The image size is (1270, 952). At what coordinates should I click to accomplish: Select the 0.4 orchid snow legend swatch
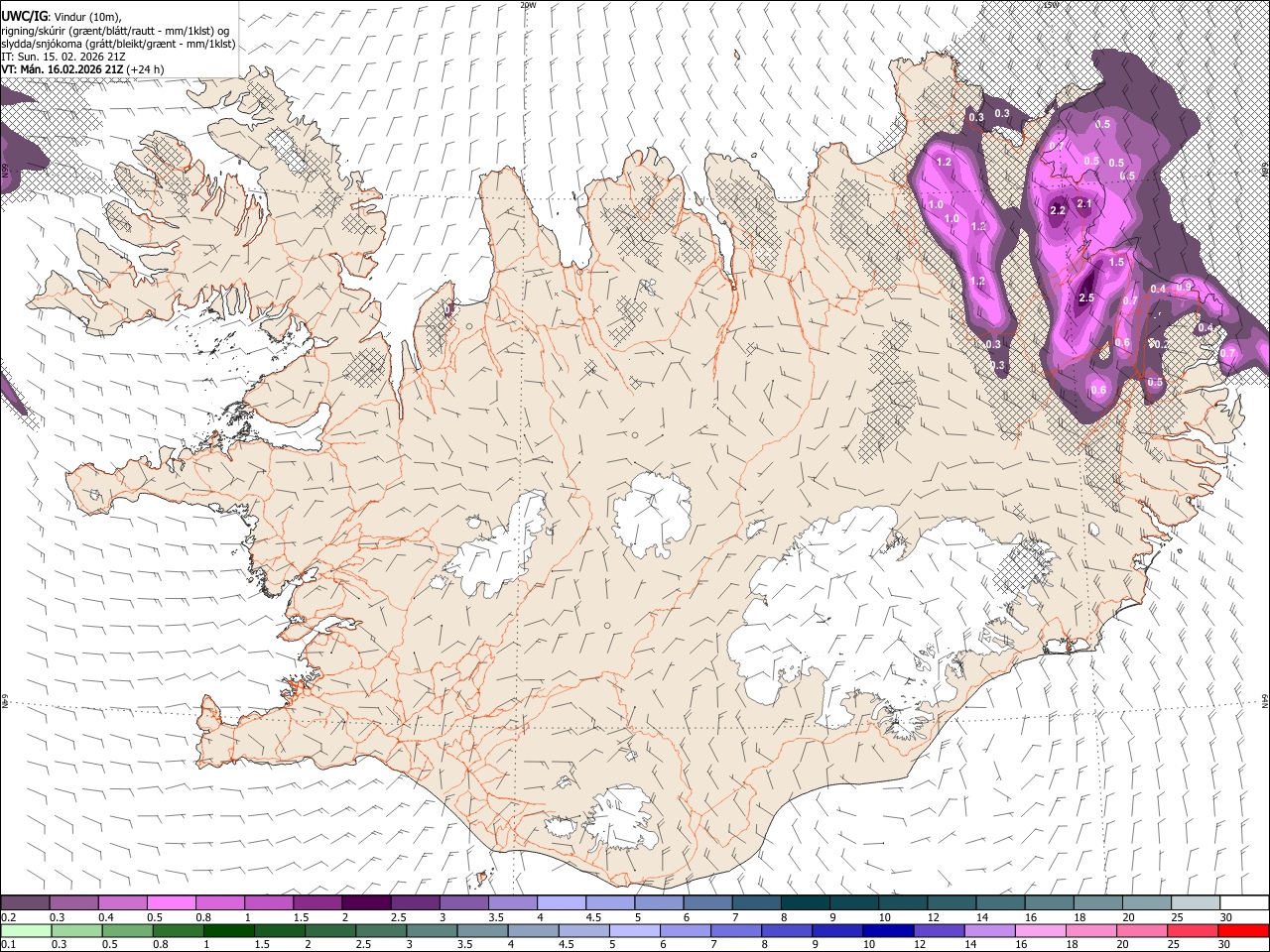click(x=123, y=903)
